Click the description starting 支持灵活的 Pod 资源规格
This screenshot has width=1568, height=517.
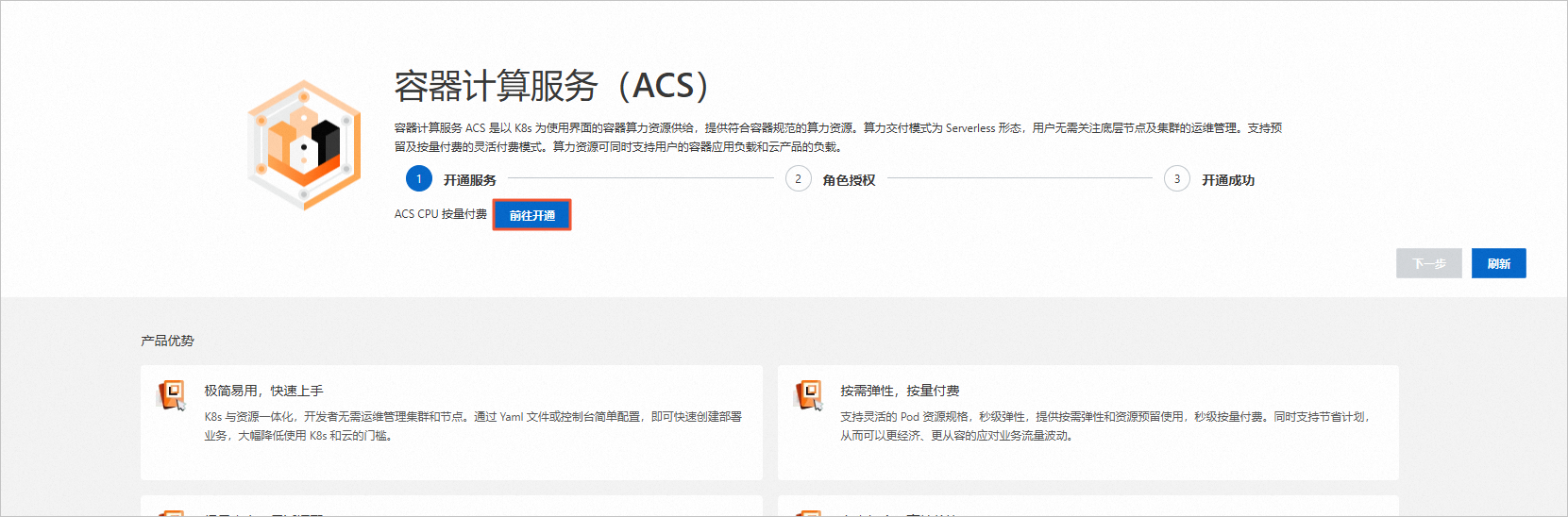(1104, 425)
